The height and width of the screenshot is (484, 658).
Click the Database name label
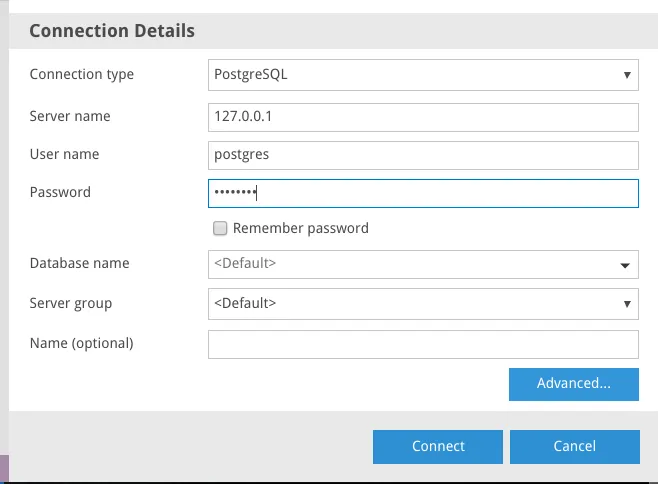coord(79,263)
